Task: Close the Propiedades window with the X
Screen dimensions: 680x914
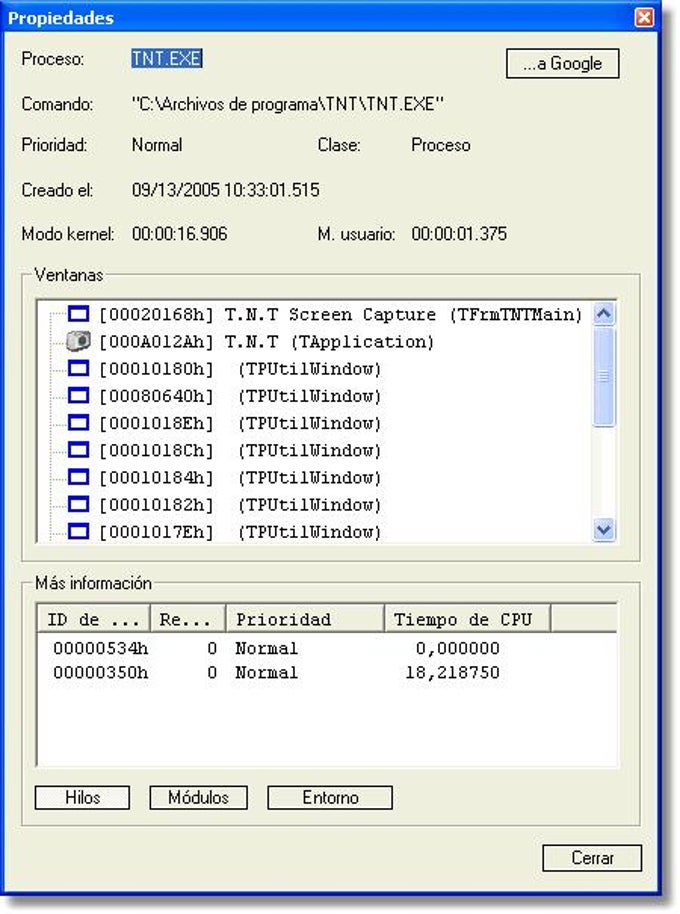Action: [644, 17]
